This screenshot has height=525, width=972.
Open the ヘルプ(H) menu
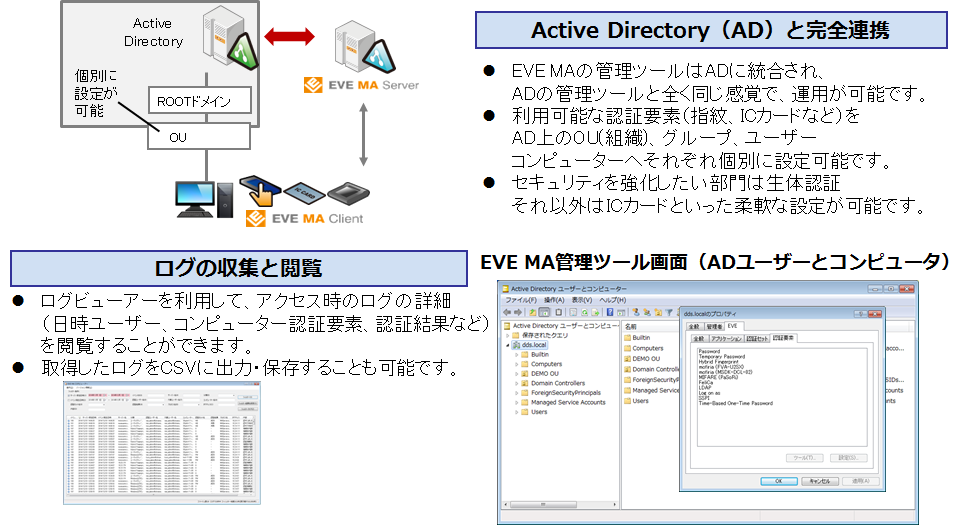tap(612, 300)
